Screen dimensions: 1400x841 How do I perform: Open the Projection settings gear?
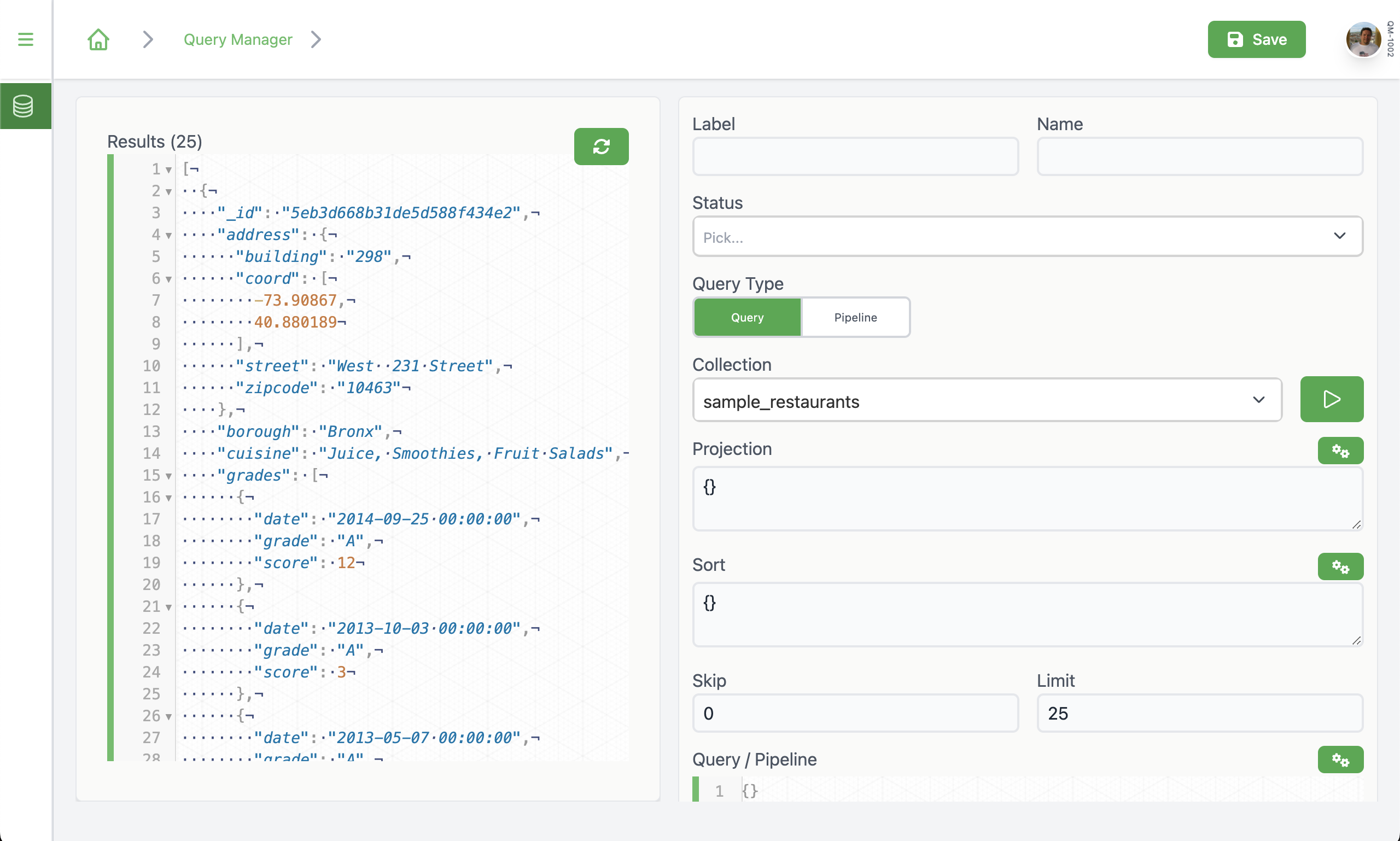[x=1340, y=451]
